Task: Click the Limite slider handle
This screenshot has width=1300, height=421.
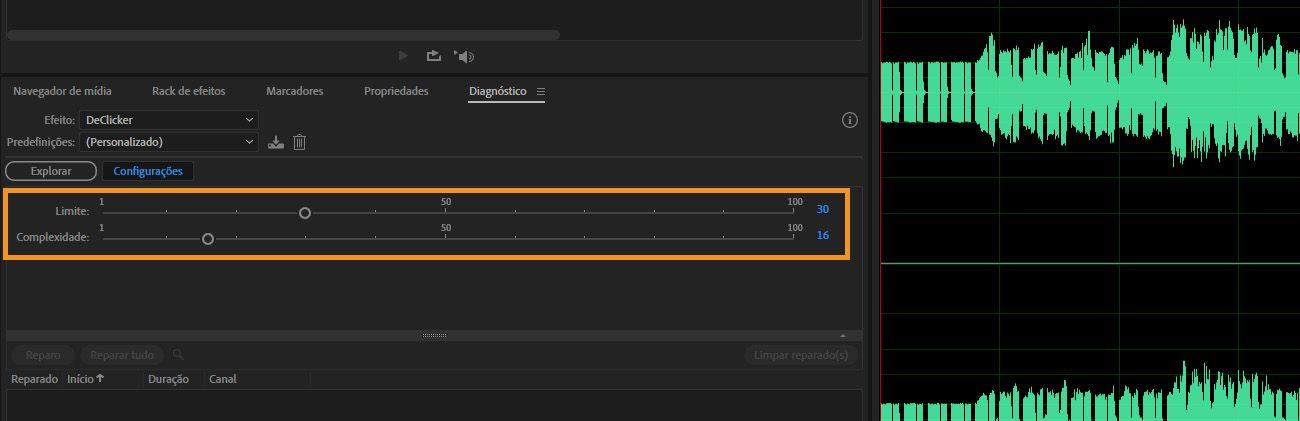Action: 305,213
